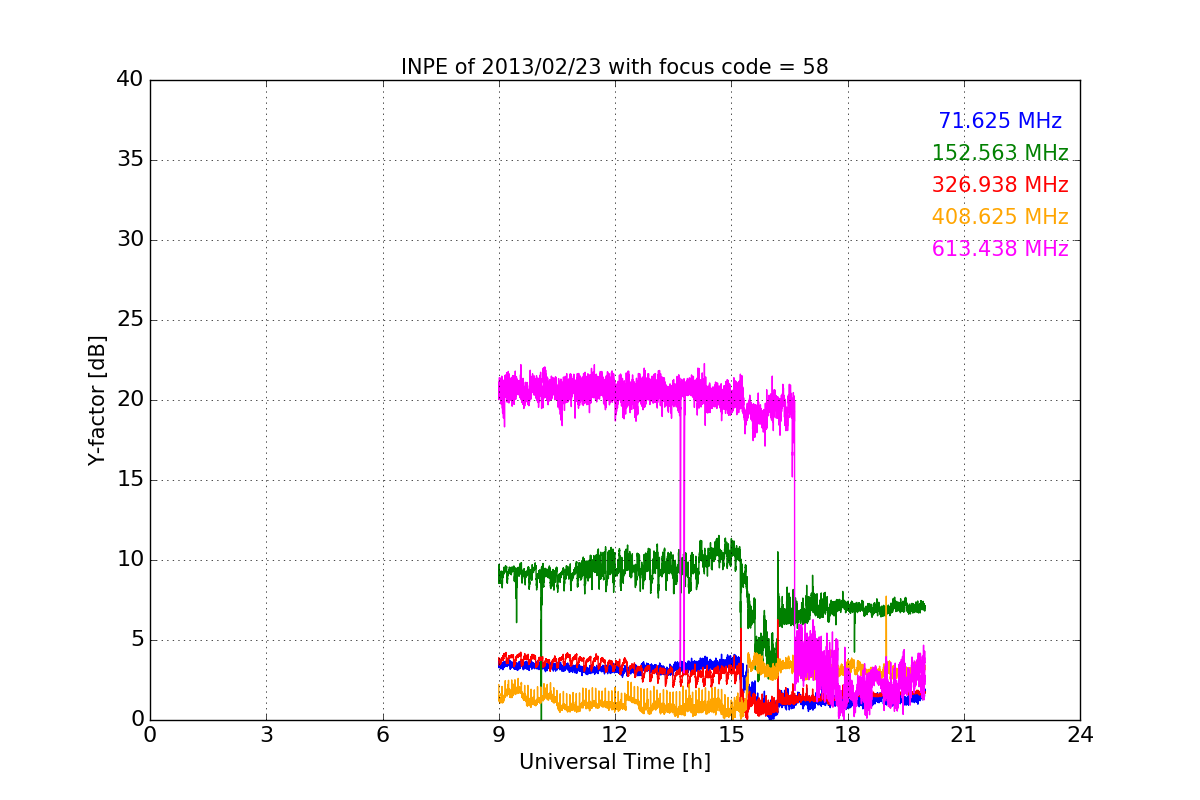Select the 71.625 MHz legend label
The image size is (1200, 800).
tap(1000, 121)
